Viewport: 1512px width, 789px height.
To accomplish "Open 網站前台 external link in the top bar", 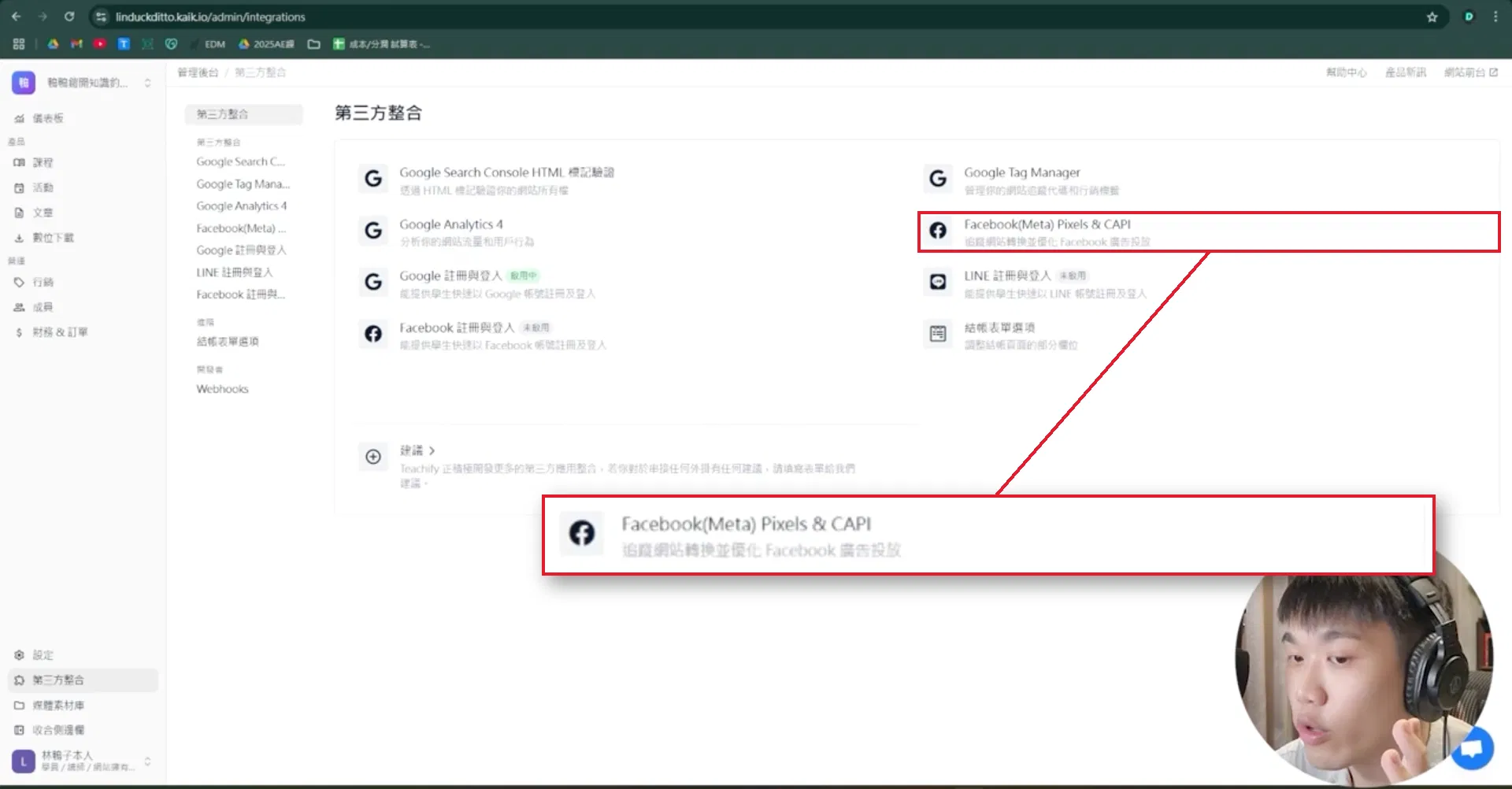I will click(x=1470, y=72).
